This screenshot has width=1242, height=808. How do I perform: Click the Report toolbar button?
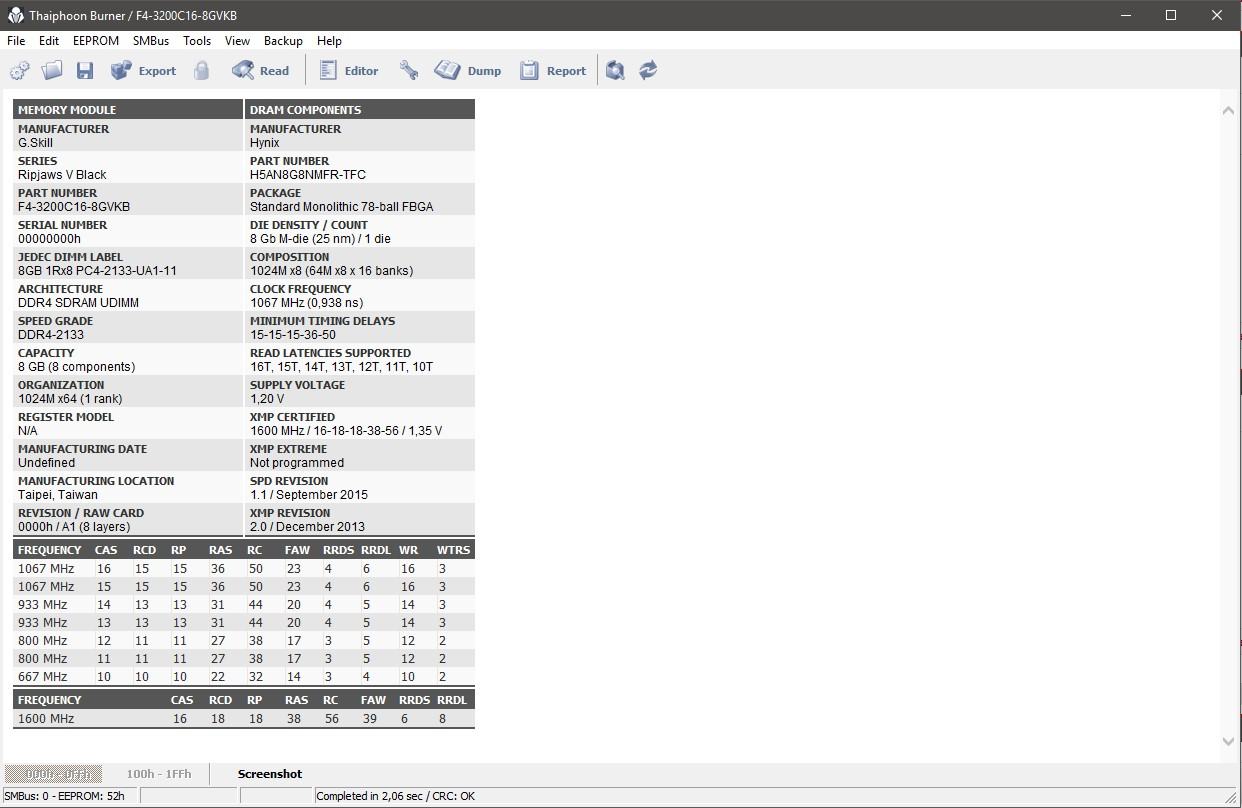pos(553,70)
